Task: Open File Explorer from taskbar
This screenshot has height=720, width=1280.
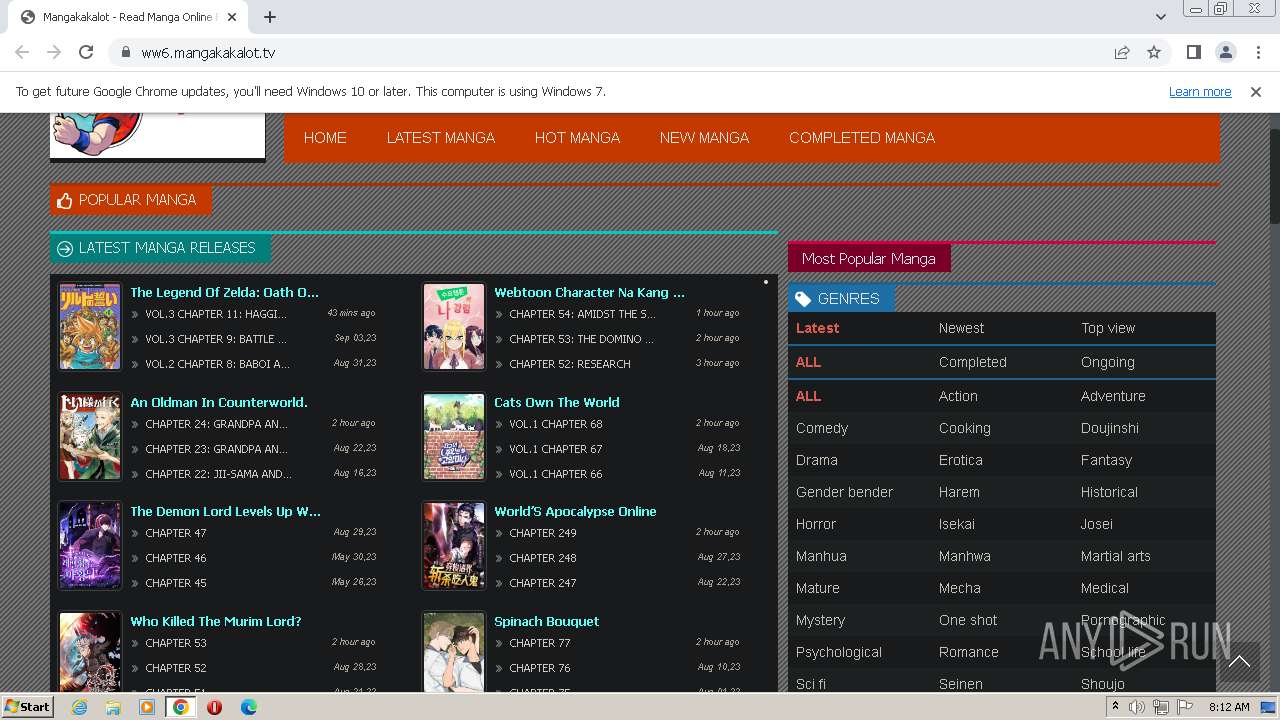Action: [113, 707]
